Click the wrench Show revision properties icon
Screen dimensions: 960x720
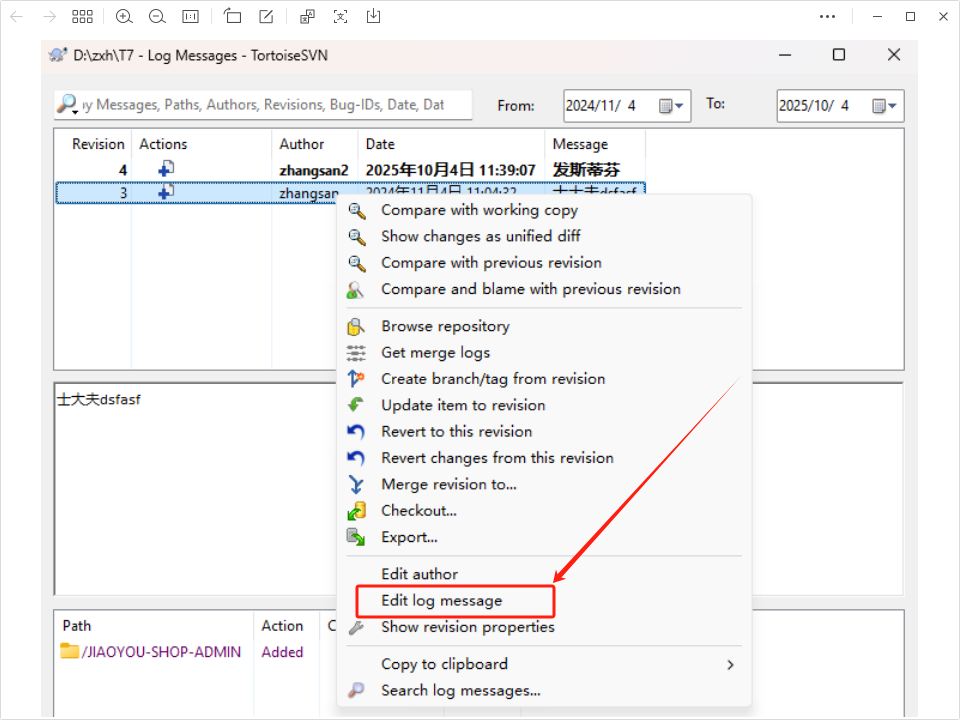pyautogui.click(x=356, y=628)
